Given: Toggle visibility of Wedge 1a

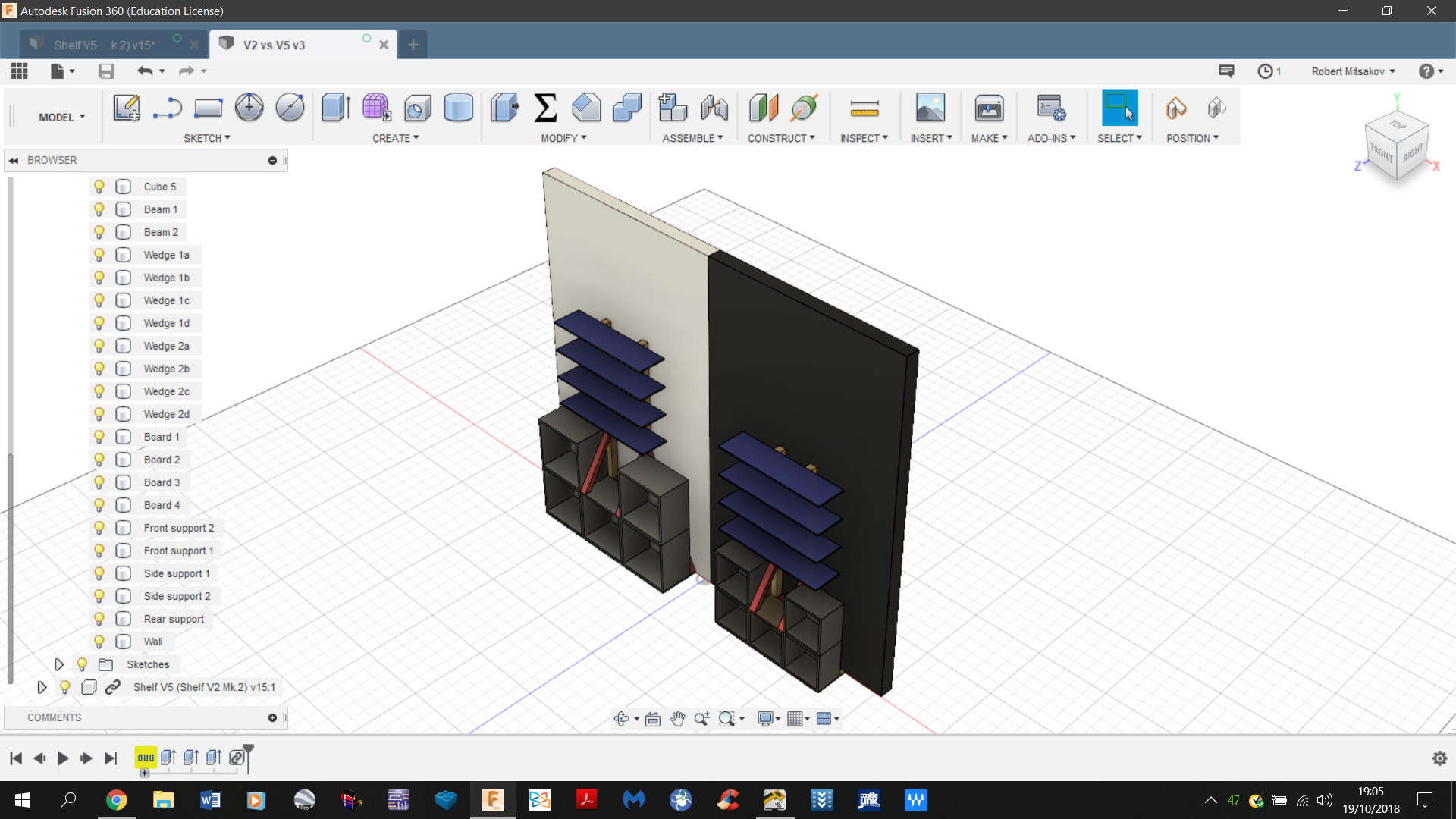Looking at the screenshot, I should 99,255.
